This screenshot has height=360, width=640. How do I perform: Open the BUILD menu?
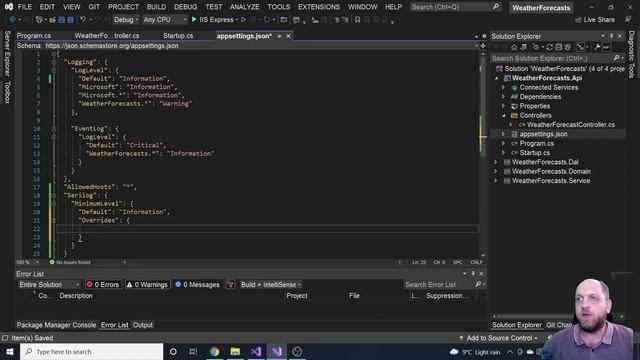[156, 7]
